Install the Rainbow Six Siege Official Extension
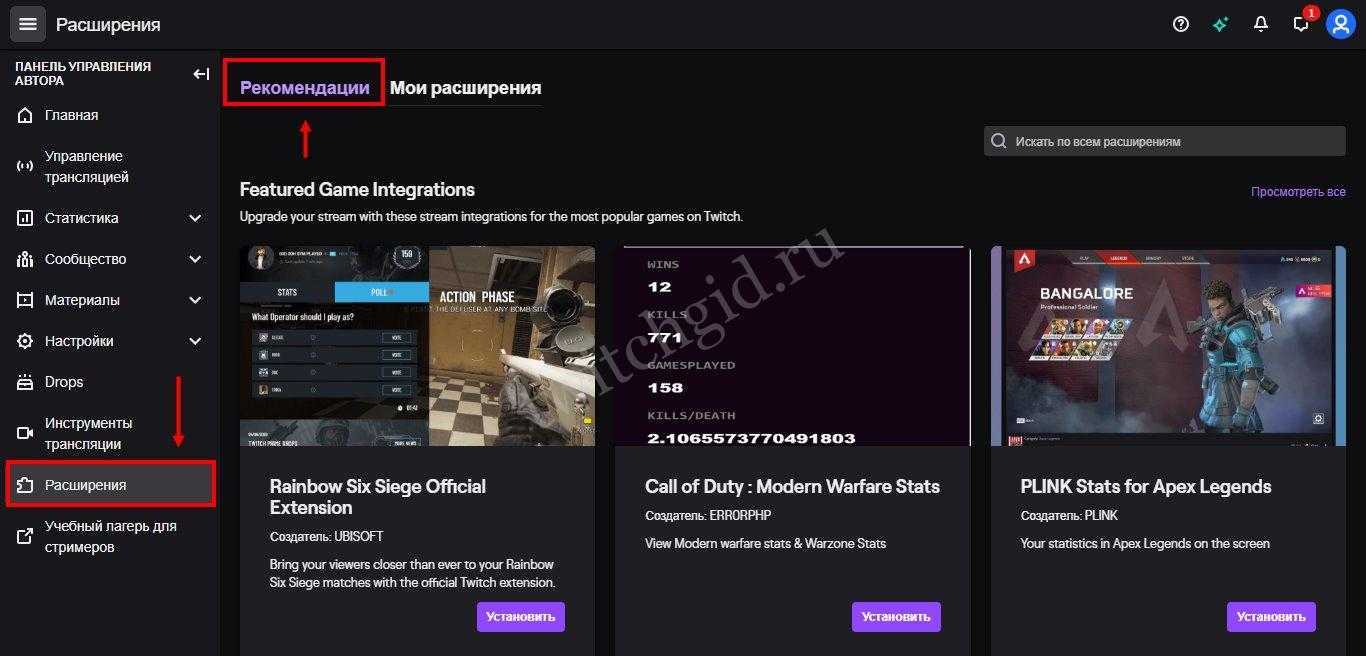 pos(520,617)
